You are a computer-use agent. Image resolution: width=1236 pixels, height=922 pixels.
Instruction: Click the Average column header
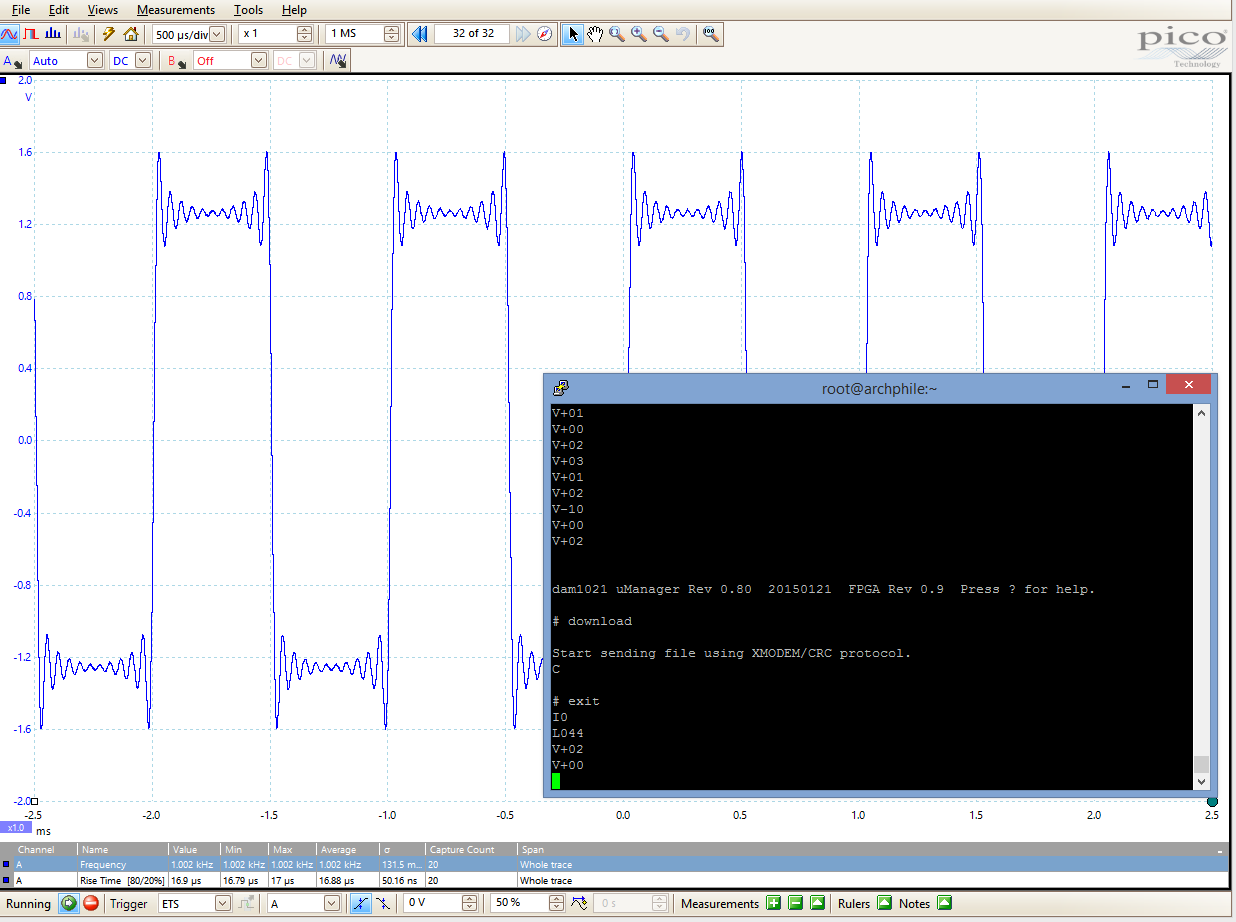[x=338, y=850]
